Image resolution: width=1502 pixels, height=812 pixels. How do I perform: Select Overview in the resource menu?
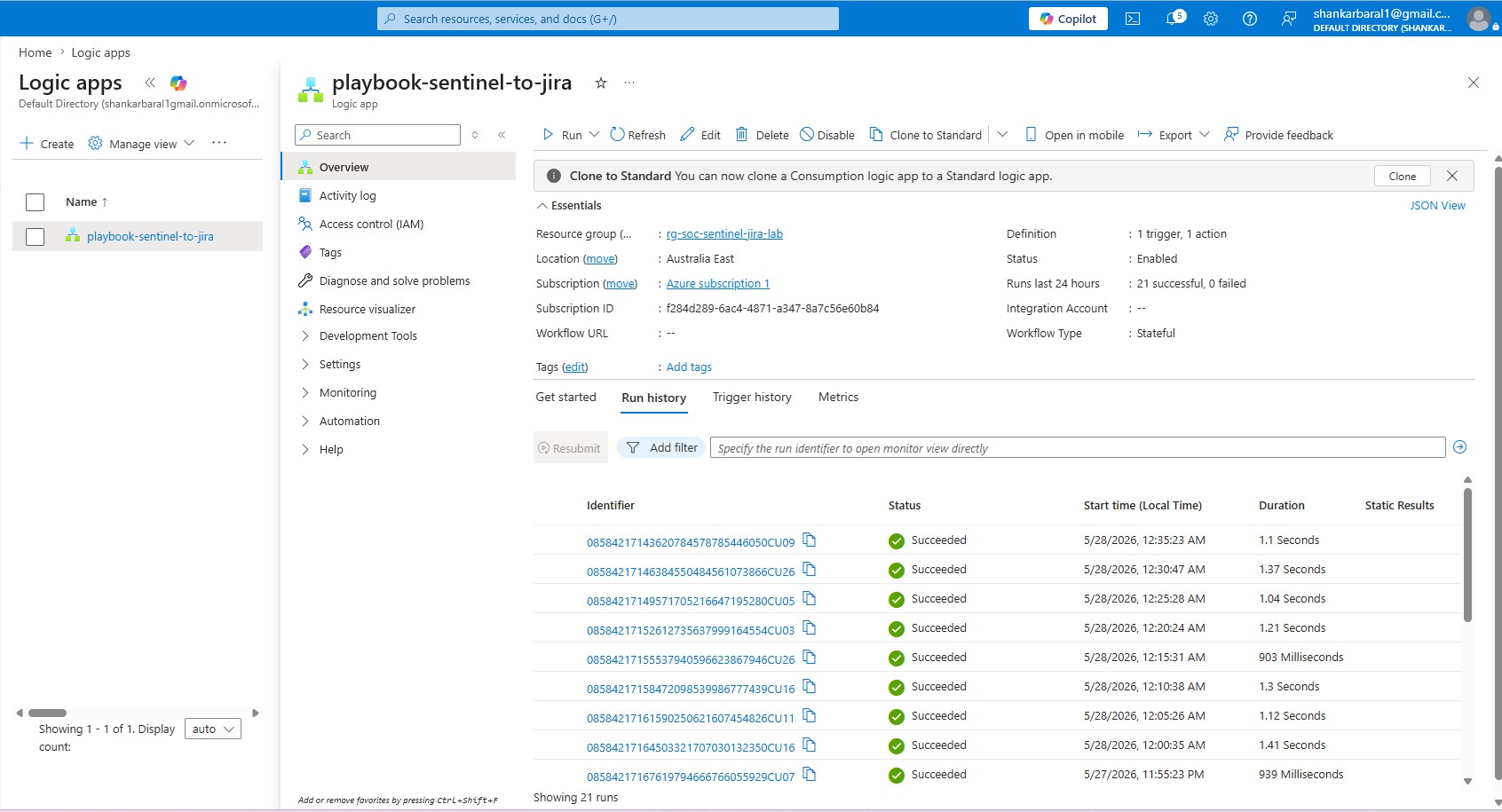(398, 167)
